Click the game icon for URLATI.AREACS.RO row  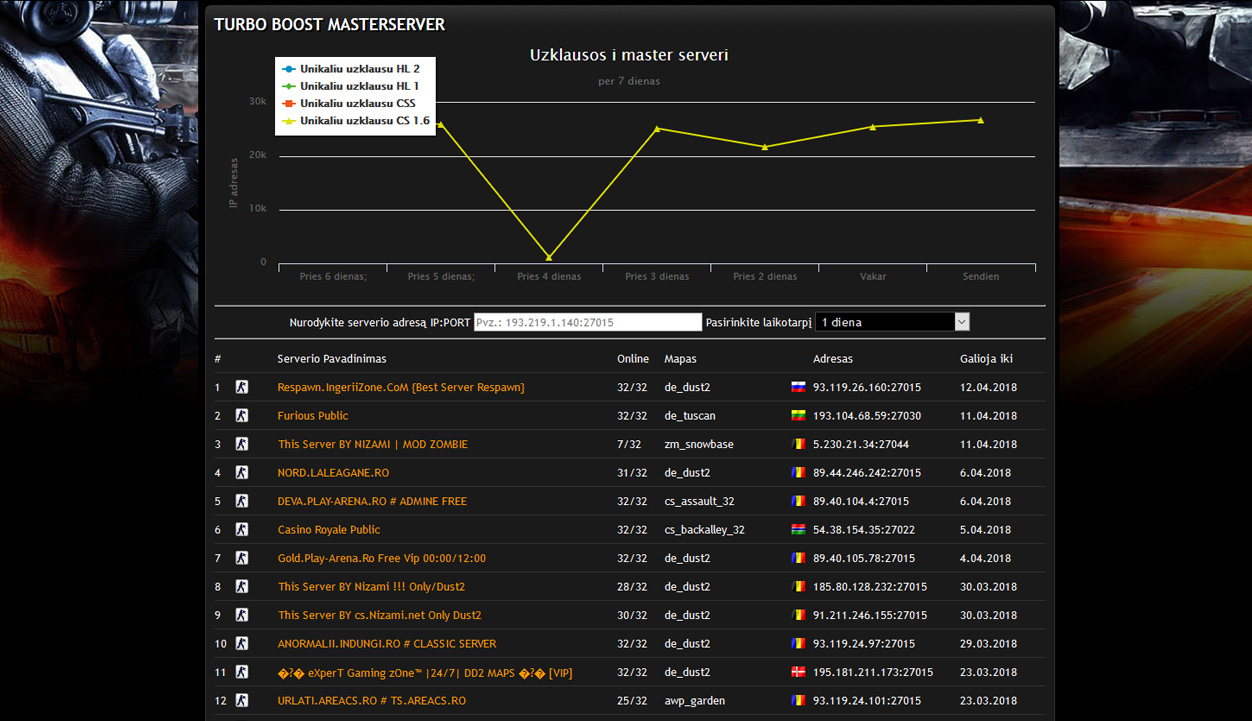point(241,700)
